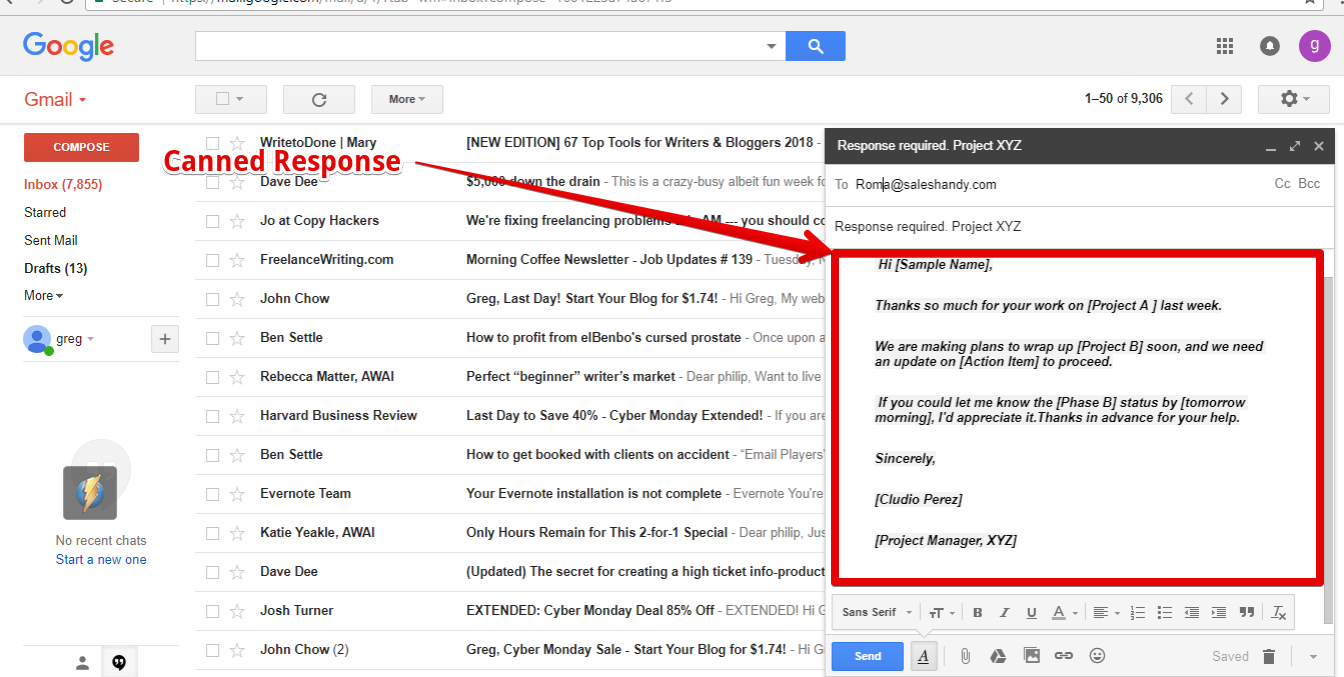This screenshot has height=677, width=1344.
Task: Open the Sans Serif font dropdown
Action: [877, 613]
